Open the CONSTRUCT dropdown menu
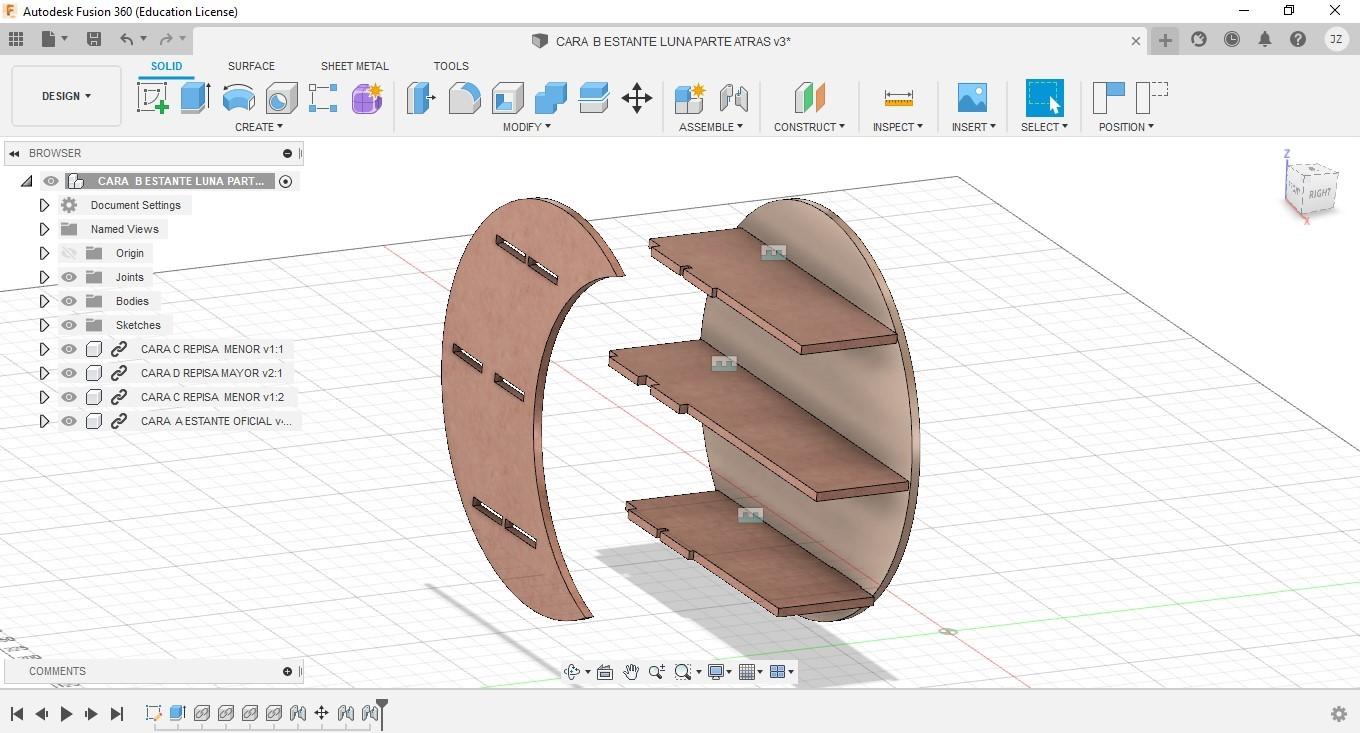This screenshot has height=733, width=1360. 809,127
